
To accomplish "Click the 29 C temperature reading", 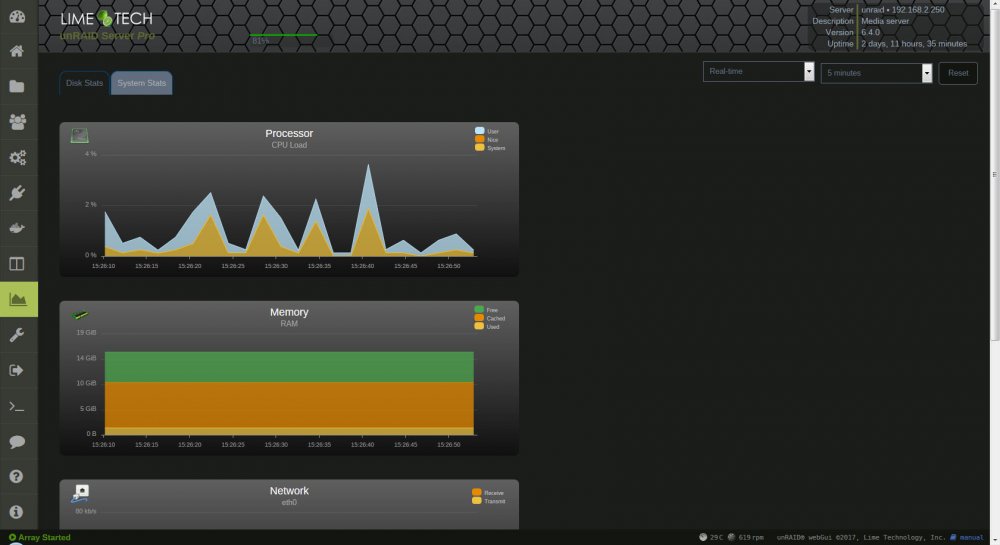I will pos(716,537).
